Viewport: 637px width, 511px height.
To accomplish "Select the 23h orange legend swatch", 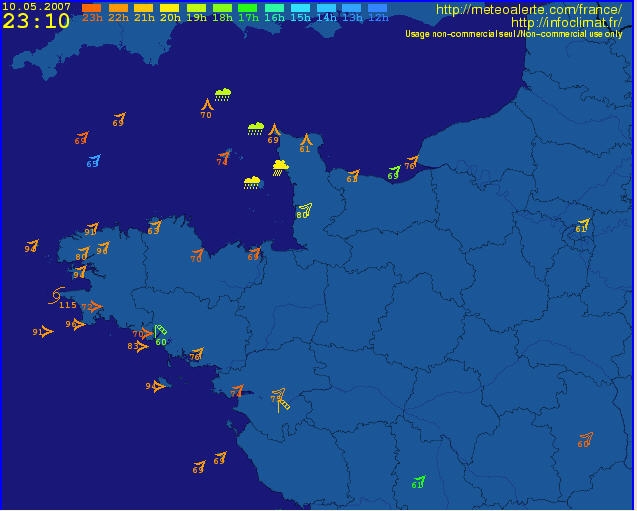I will click(91, 8).
